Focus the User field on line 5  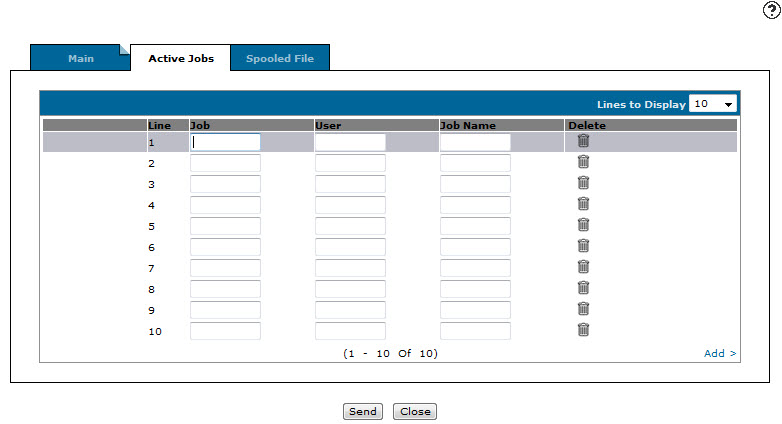[x=350, y=226]
